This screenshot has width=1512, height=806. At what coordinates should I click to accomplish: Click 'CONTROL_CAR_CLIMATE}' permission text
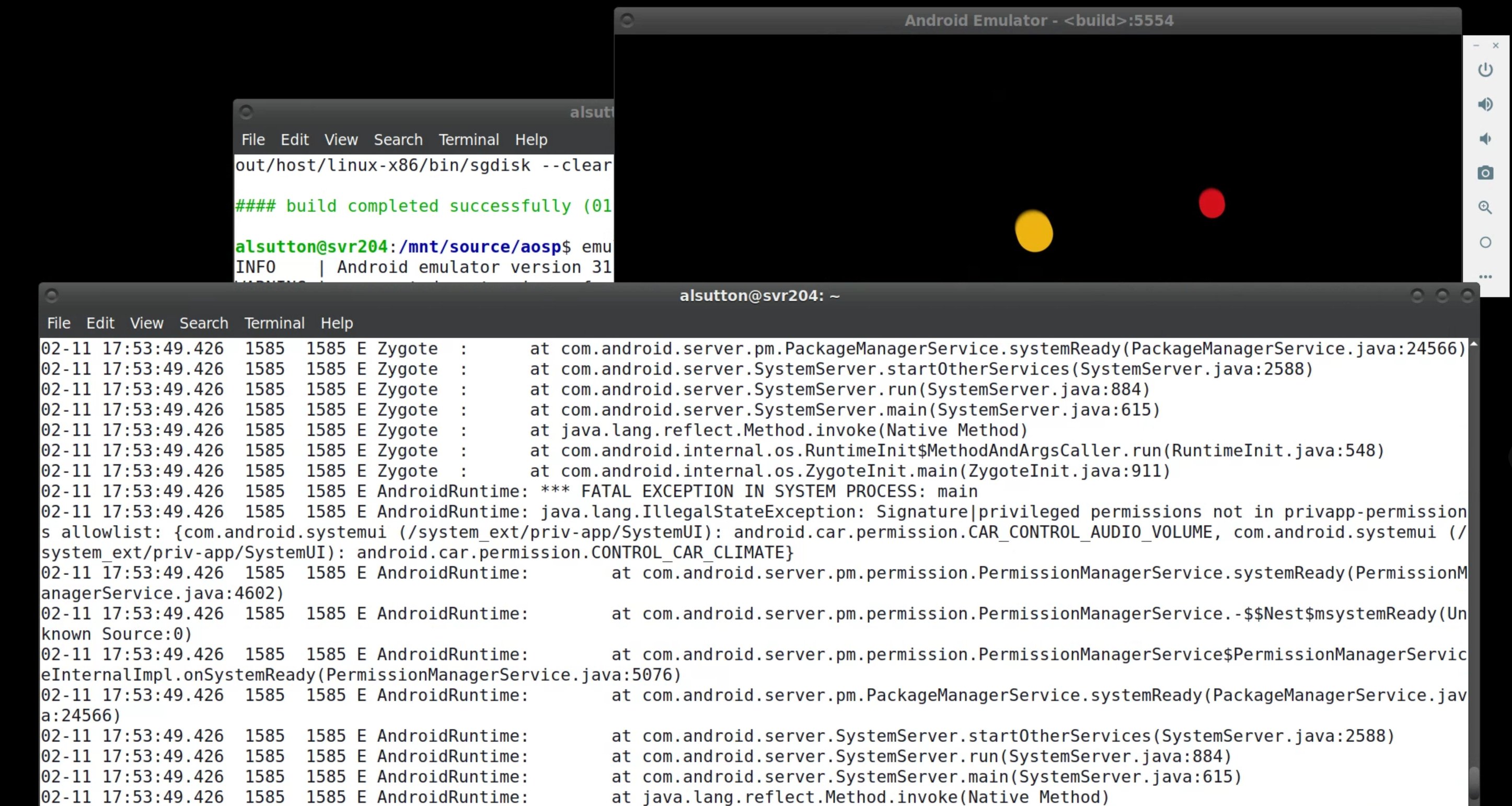(x=692, y=552)
